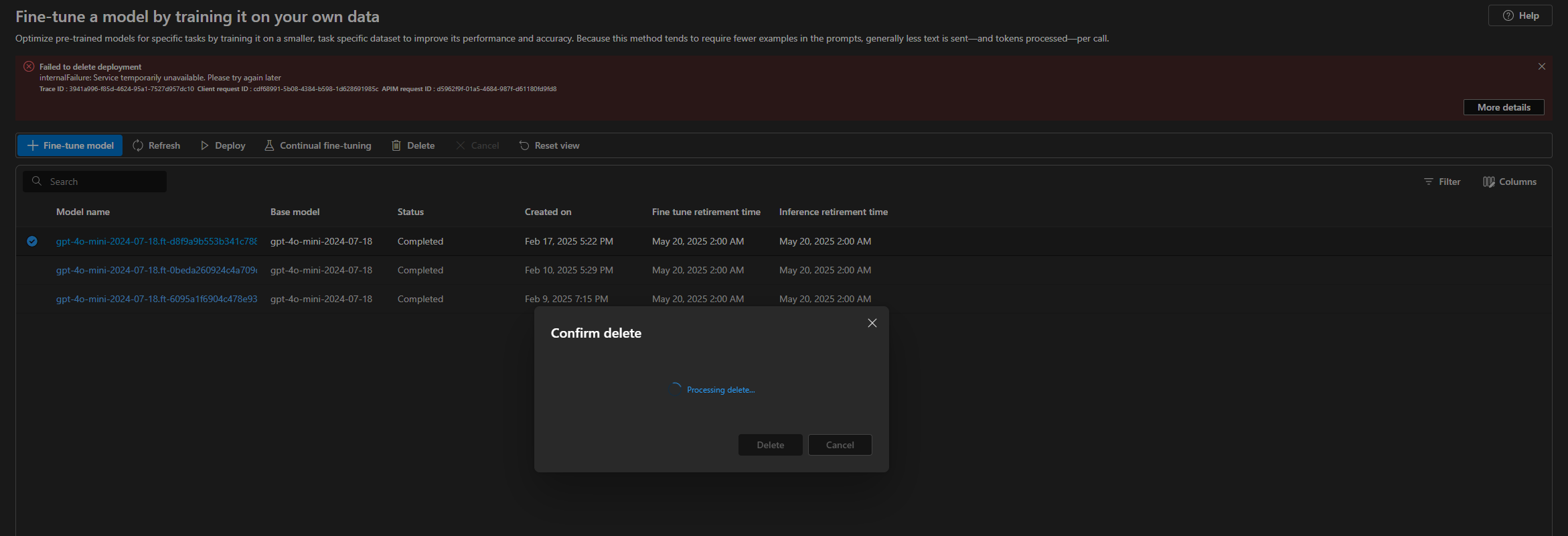The image size is (1568, 536).
Task: Open the Columns chooser
Action: tap(1510, 182)
